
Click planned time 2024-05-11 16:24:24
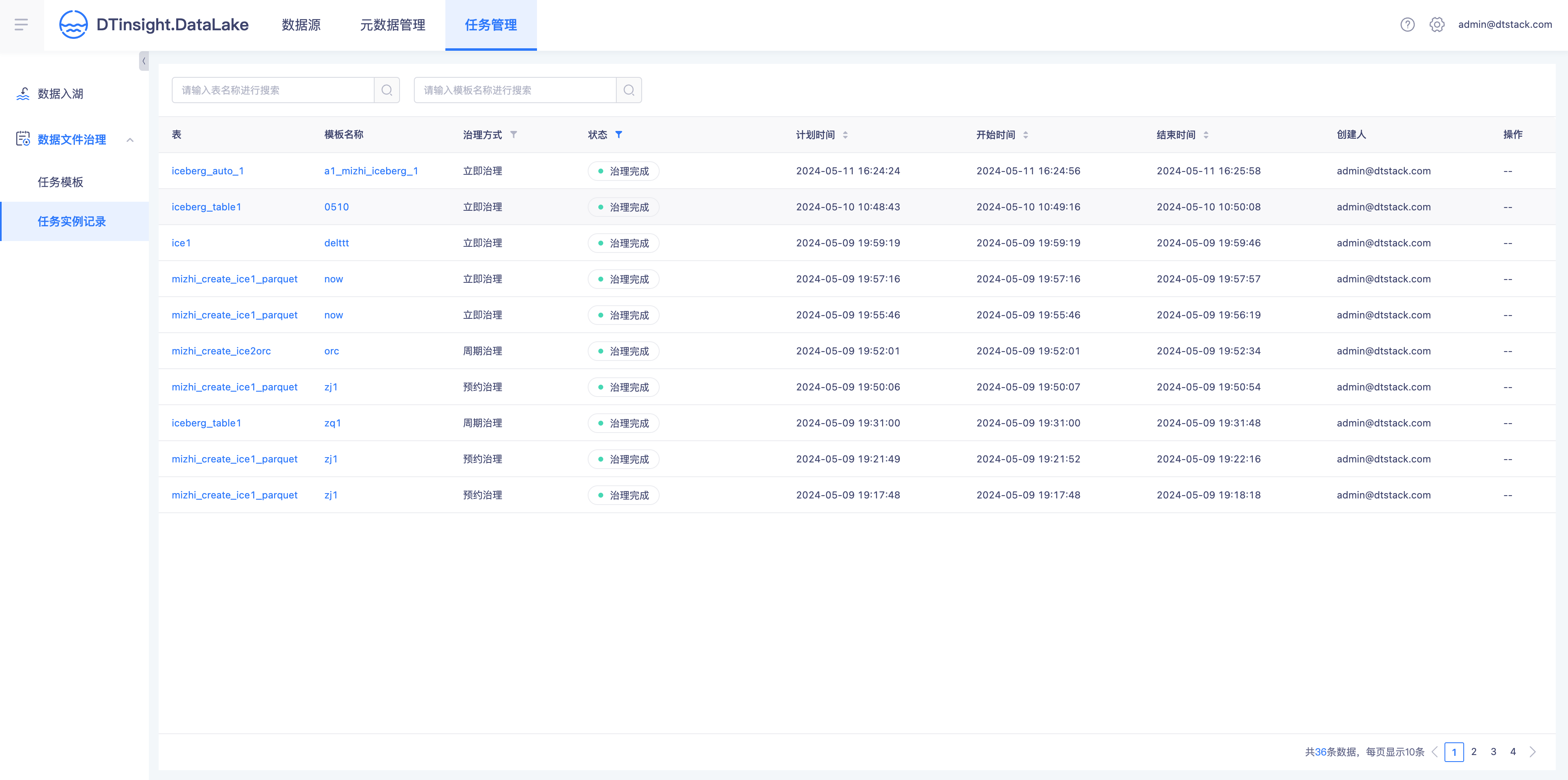(x=848, y=171)
